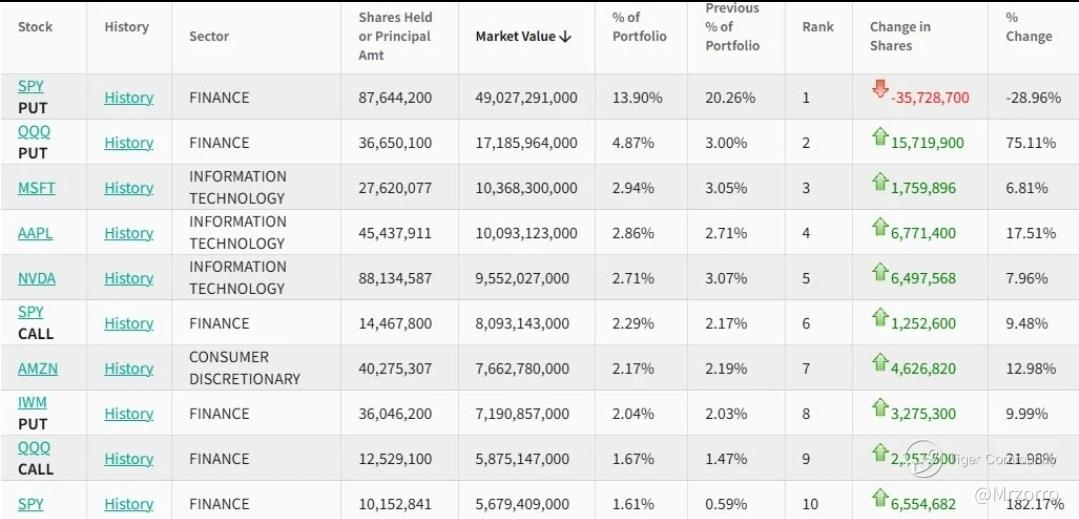Open the IWM stock ticker link

coord(32,402)
